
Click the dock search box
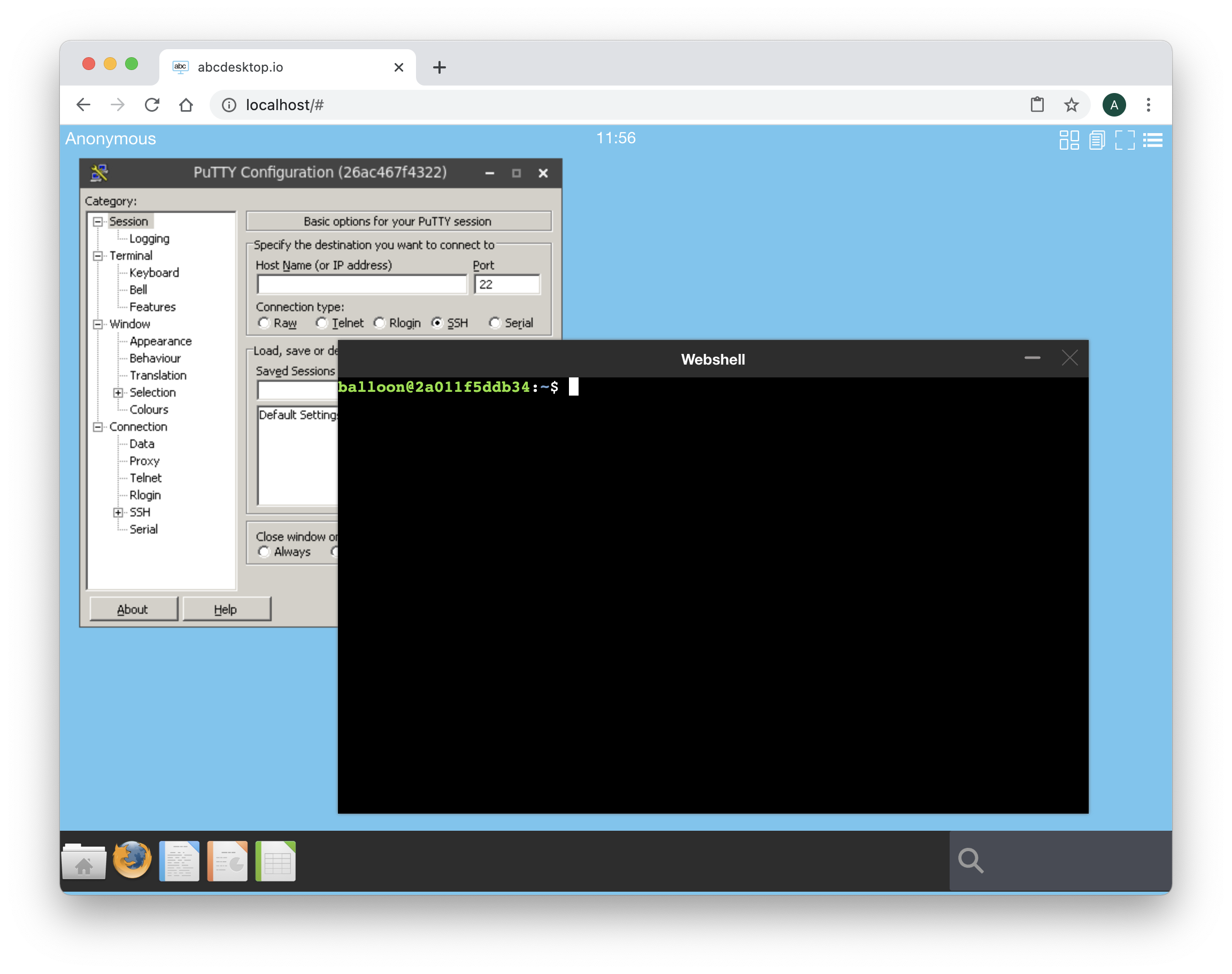1060,861
